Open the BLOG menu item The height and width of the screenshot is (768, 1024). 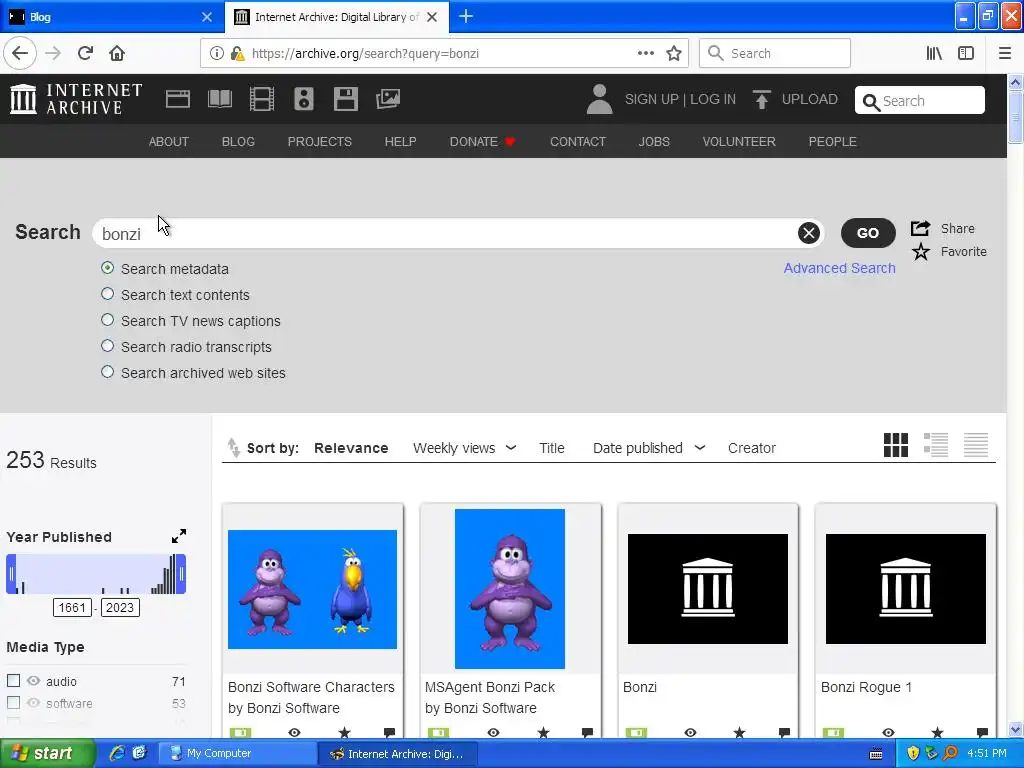[238, 142]
